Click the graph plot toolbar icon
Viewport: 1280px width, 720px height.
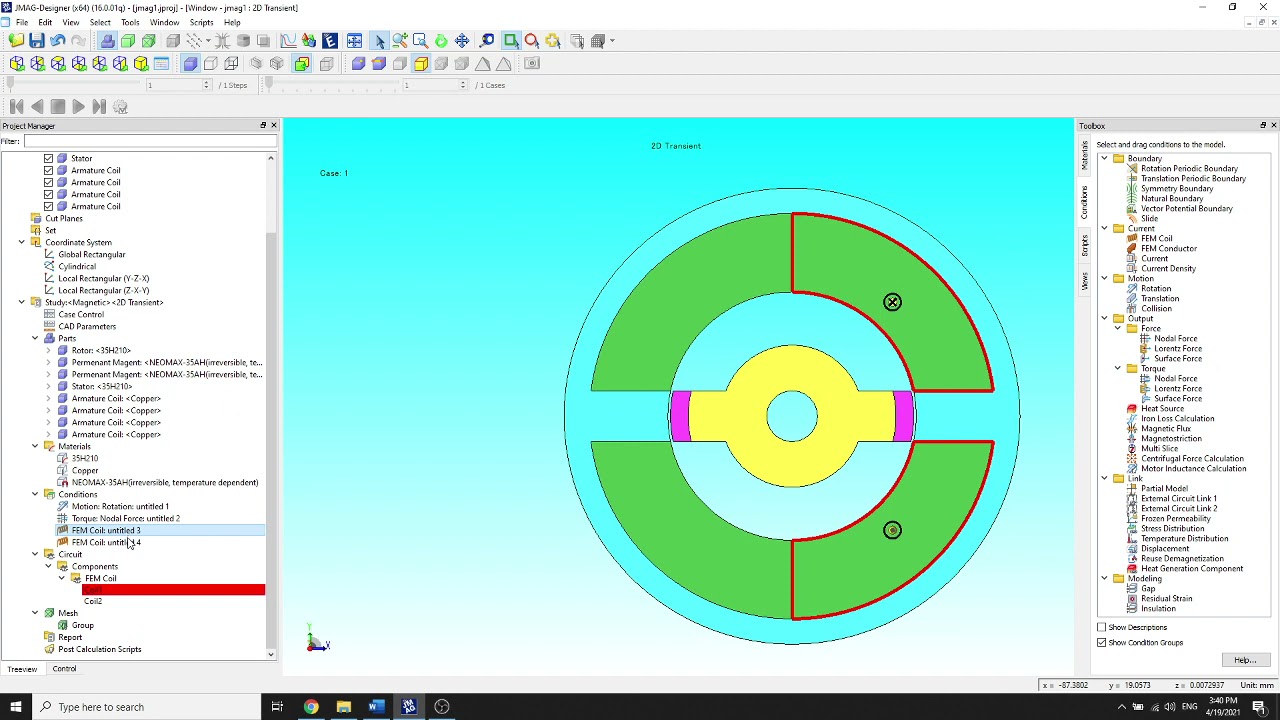(x=288, y=41)
